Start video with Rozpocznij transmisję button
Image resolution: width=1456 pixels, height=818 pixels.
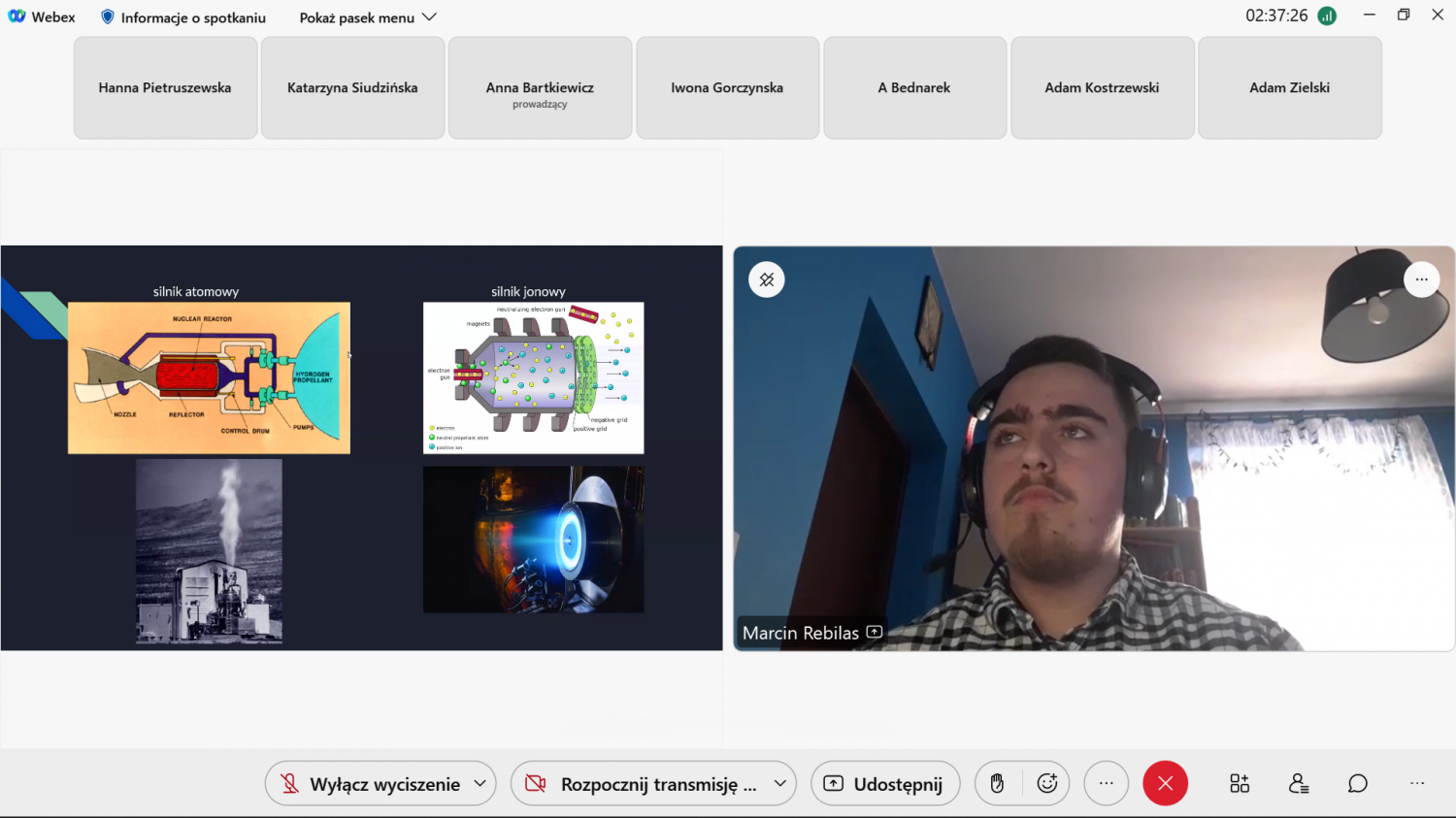click(641, 784)
